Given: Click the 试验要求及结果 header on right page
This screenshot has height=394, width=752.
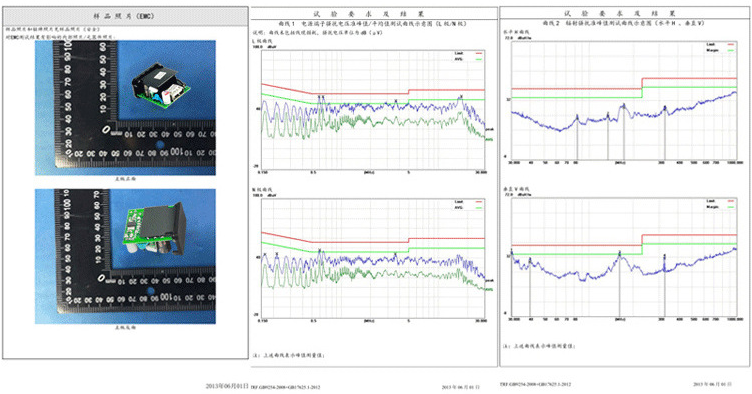Looking at the screenshot, I should pos(619,13).
